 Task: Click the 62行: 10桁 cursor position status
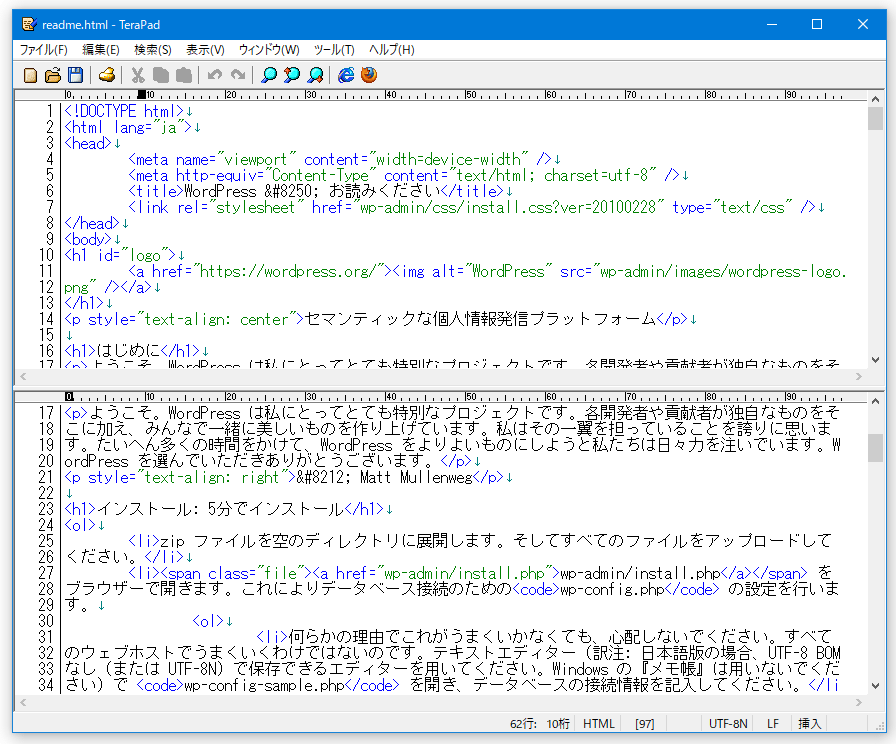coord(539,724)
